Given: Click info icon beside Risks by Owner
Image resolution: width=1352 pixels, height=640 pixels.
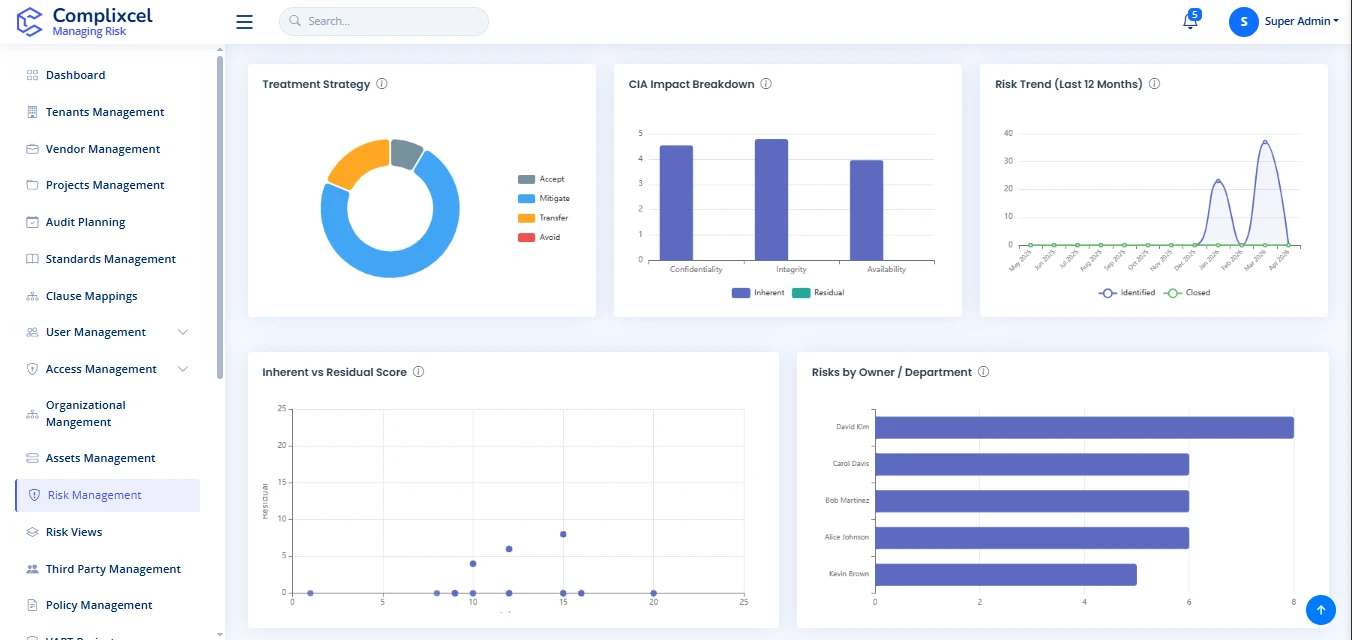Looking at the screenshot, I should click(983, 372).
